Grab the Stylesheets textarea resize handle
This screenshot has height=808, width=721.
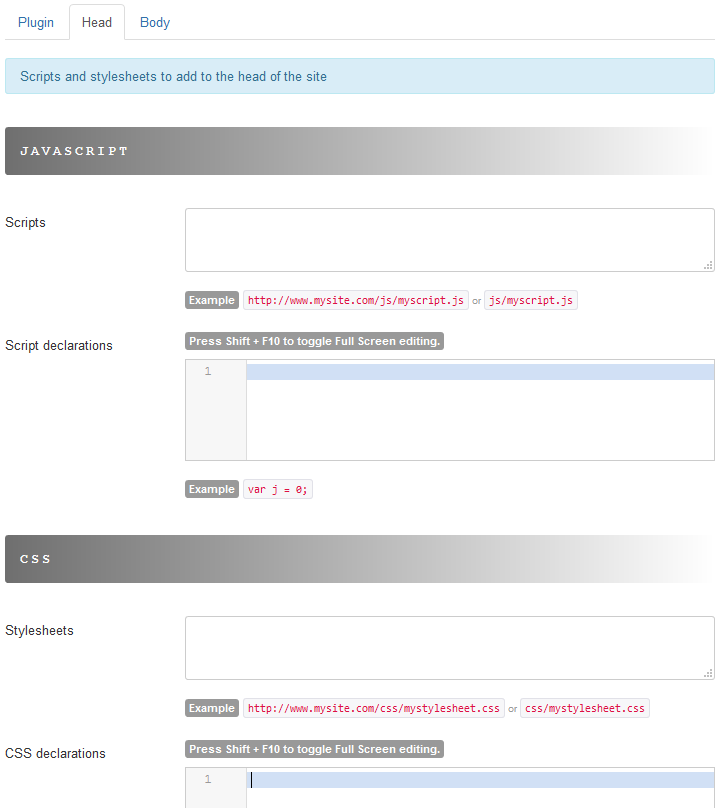coord(708,673)
